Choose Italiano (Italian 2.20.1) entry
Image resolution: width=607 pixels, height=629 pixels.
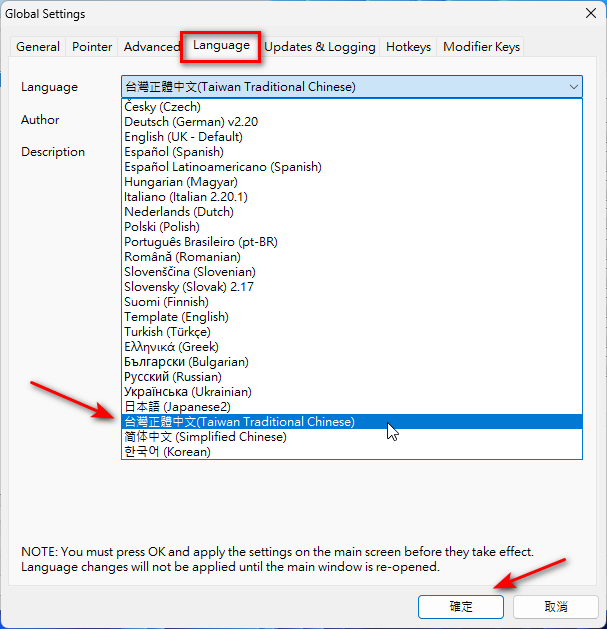coord(185,197)
